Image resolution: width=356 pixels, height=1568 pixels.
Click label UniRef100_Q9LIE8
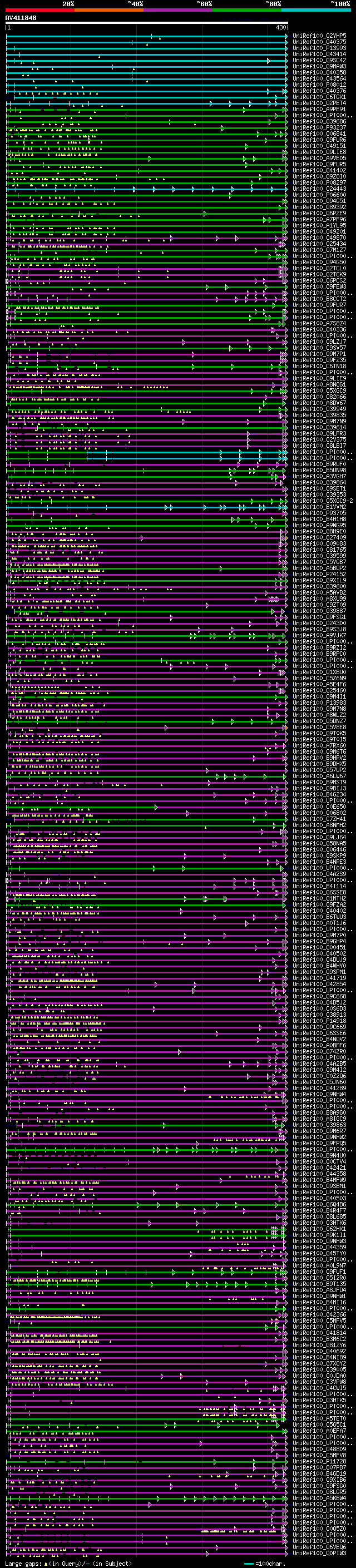[x=319, y=152]
